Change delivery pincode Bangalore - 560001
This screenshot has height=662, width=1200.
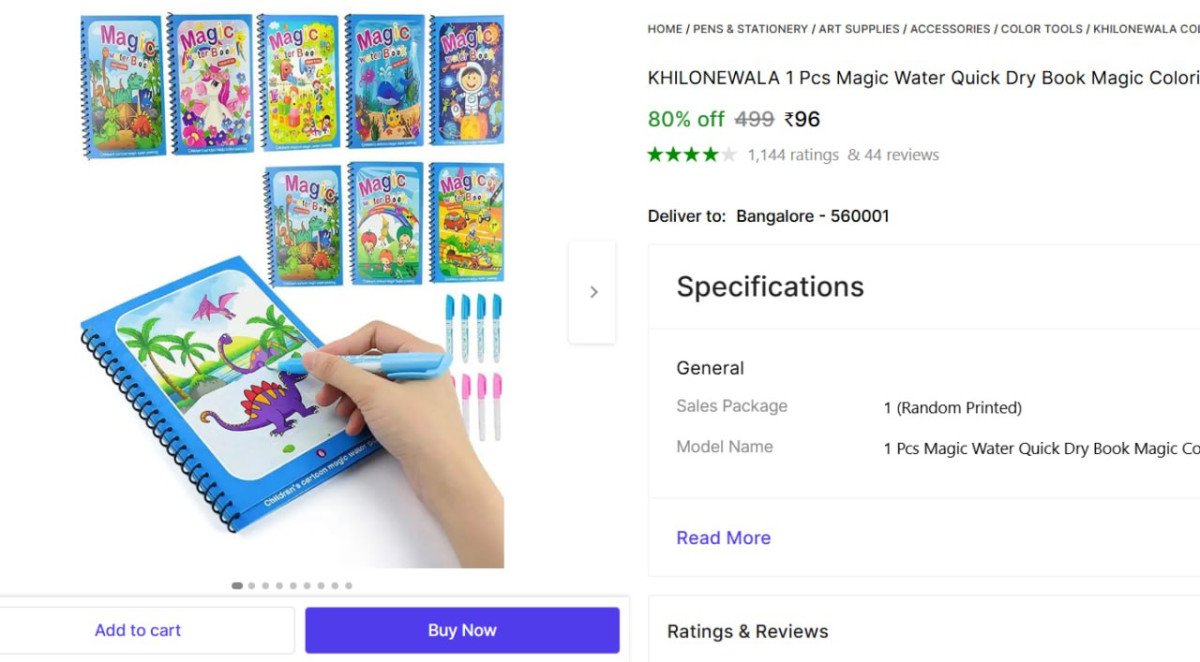[x=812, y=216]
